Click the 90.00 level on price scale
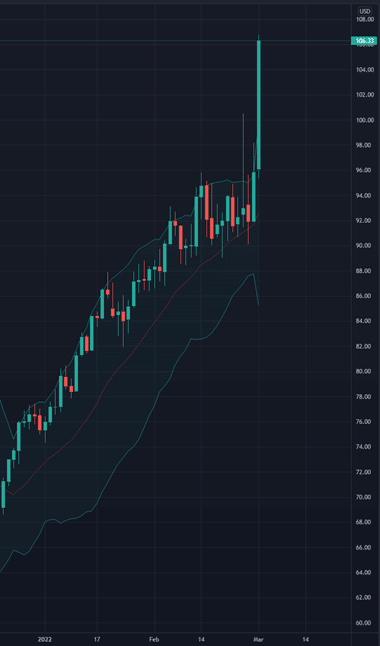This screenshot has height=646, width=380. (364, 246)
